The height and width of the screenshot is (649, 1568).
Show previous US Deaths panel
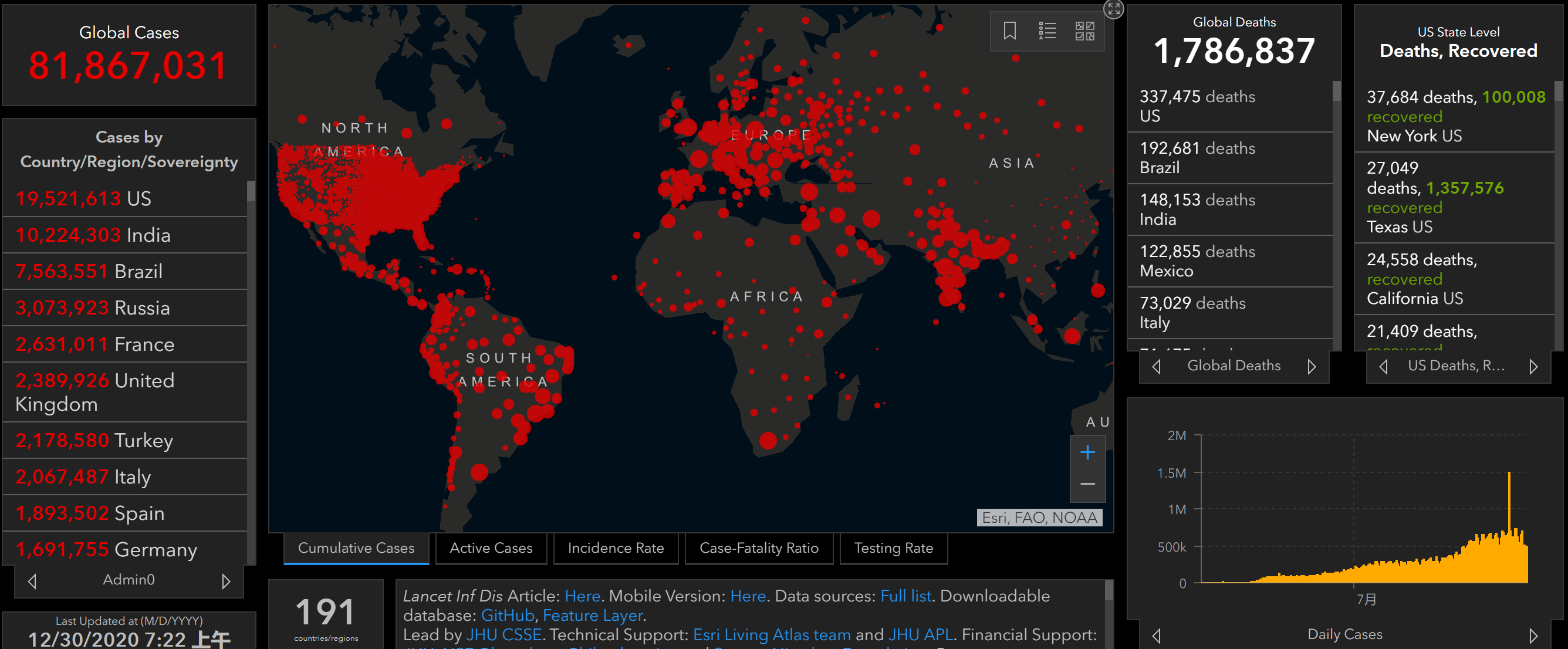1384,367
